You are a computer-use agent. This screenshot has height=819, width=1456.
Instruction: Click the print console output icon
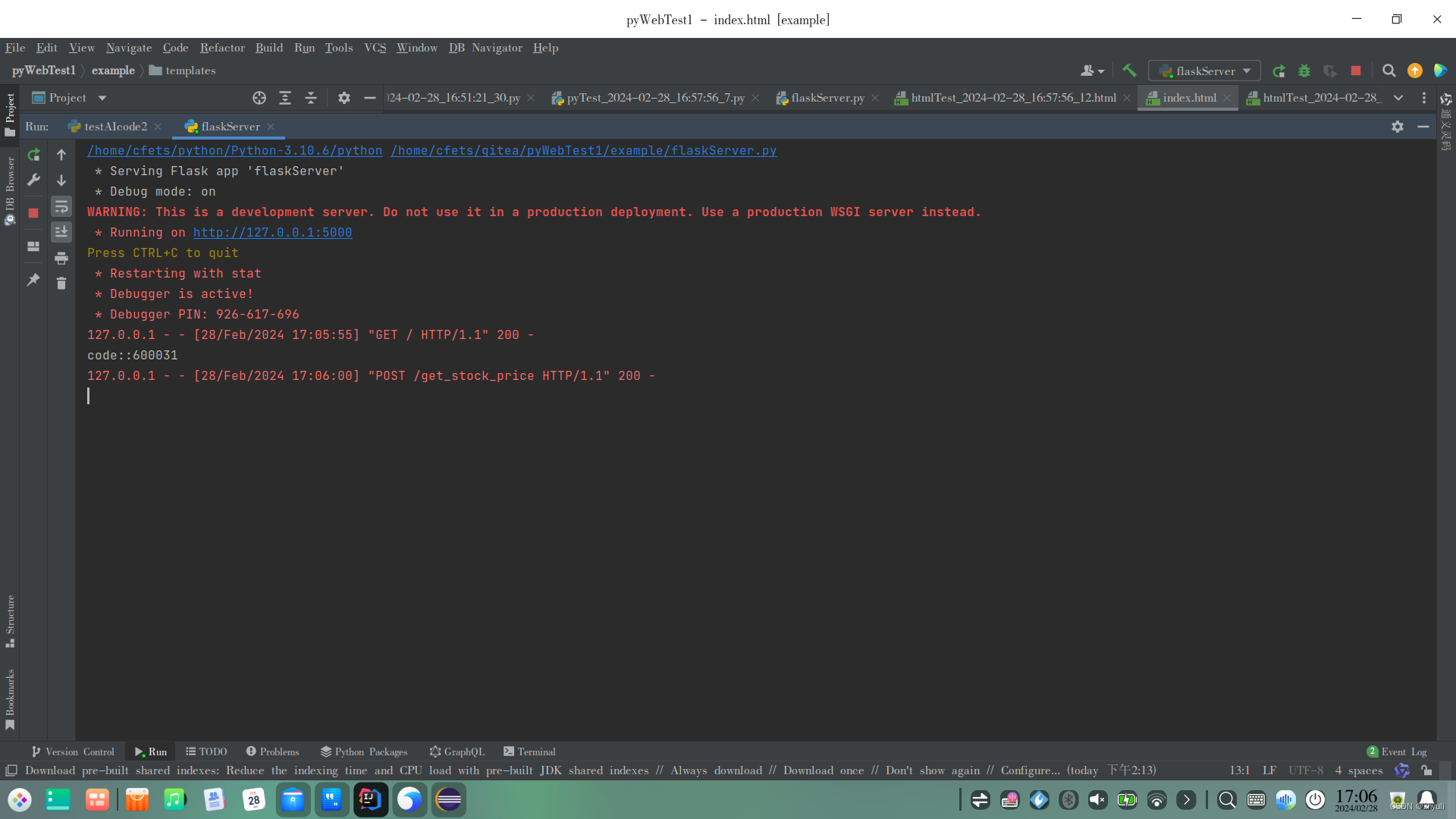pos(61,258)
